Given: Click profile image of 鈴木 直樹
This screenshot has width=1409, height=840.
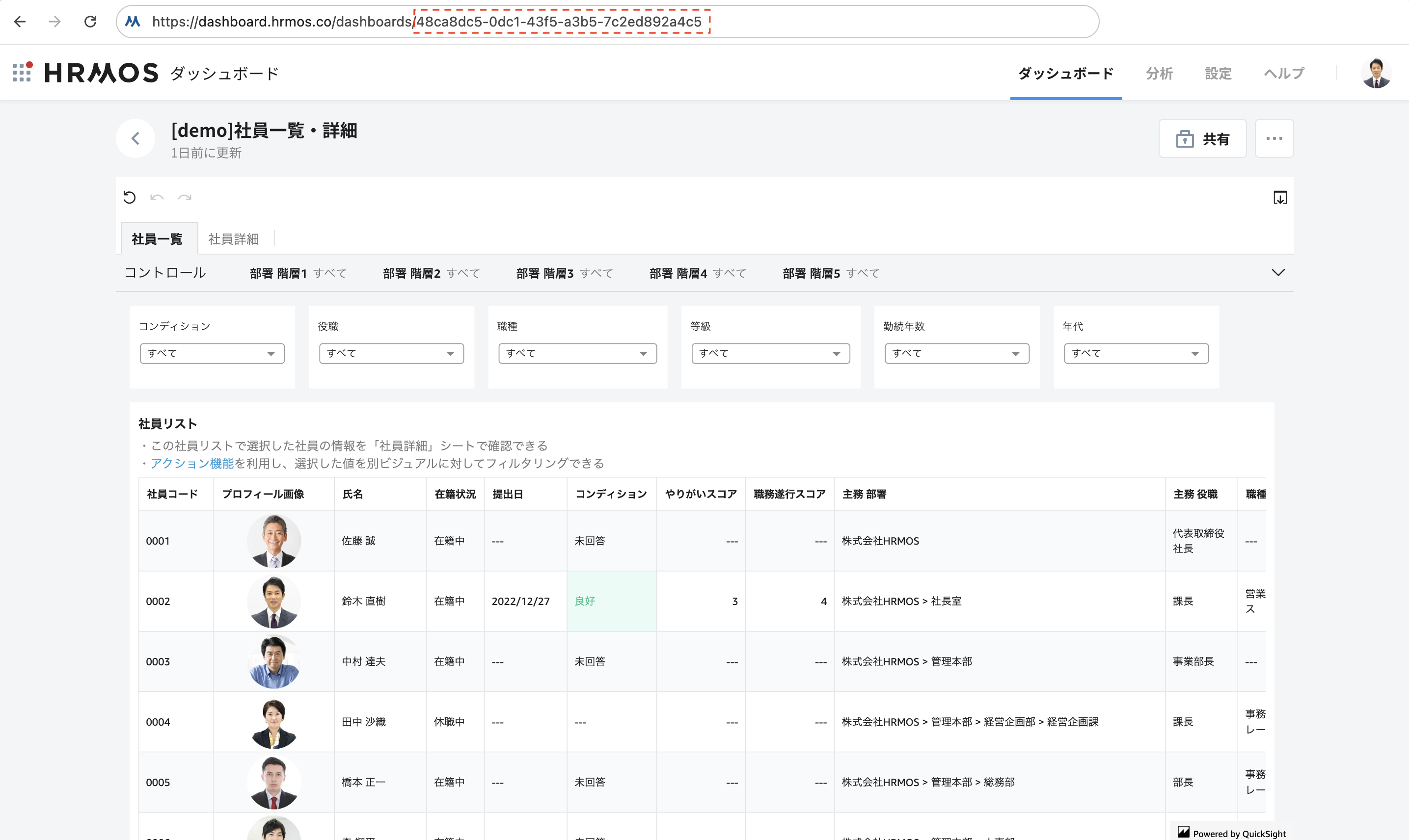Looking at the screenshot, I should click(x=274, y=601).
